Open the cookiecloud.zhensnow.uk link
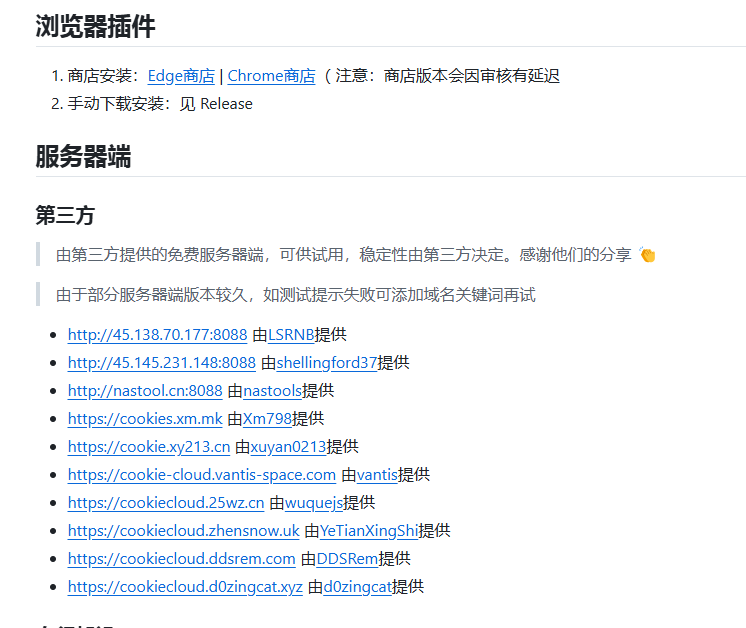The image size is (746, 628). click(184, 531)
